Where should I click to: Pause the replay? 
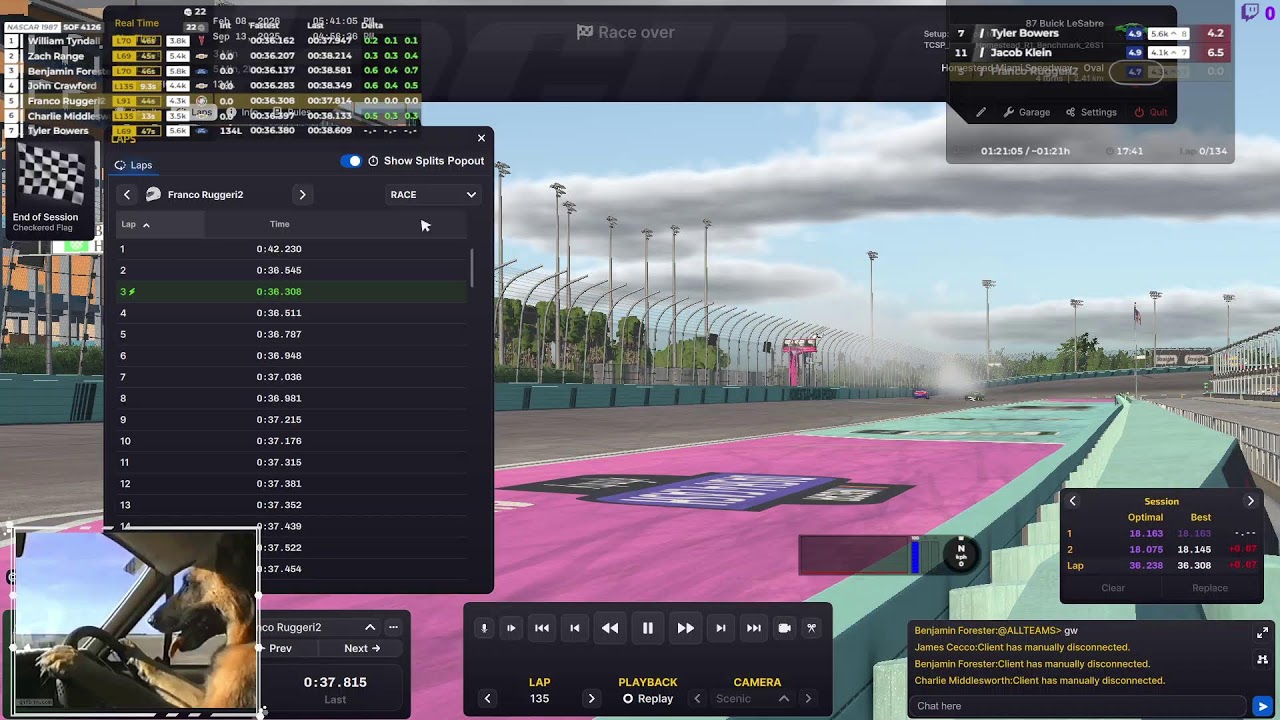(648, 628)
